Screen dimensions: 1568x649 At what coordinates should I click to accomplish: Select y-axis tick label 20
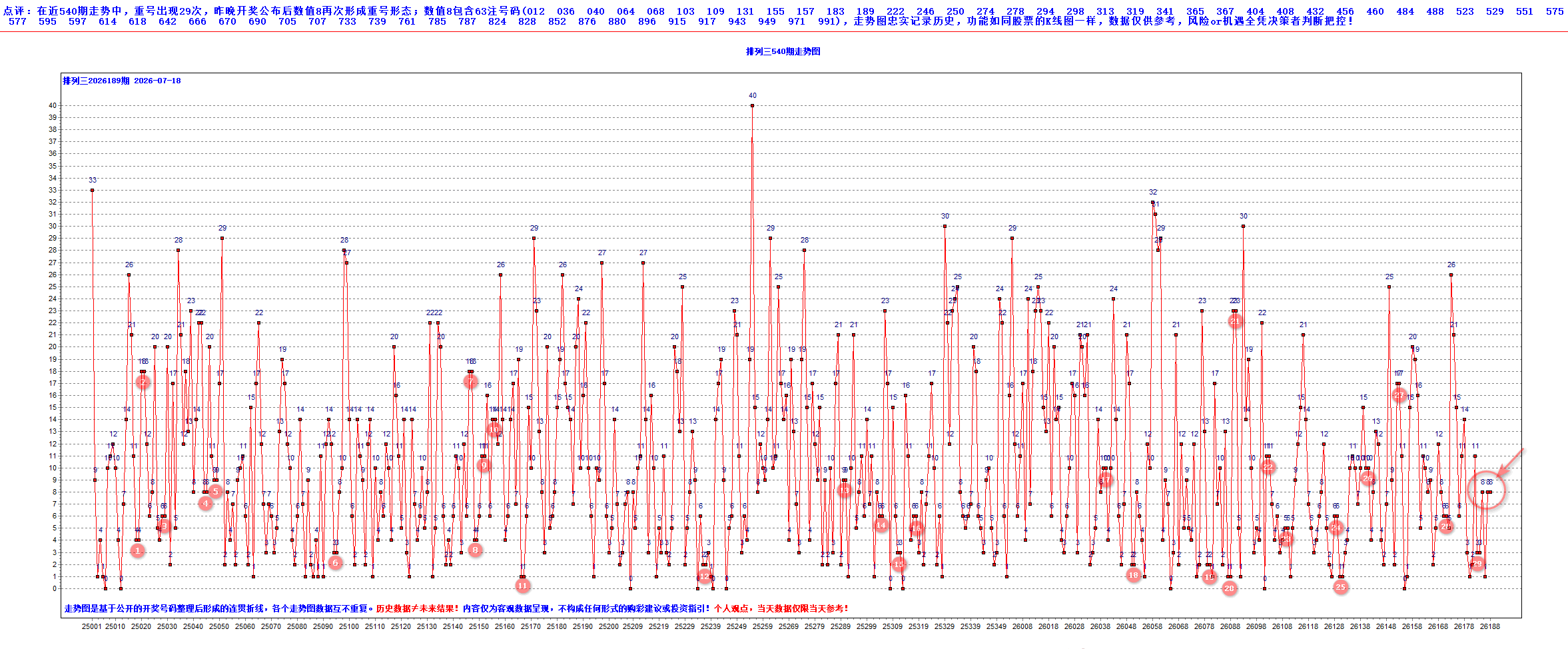(x=53, y=347)
